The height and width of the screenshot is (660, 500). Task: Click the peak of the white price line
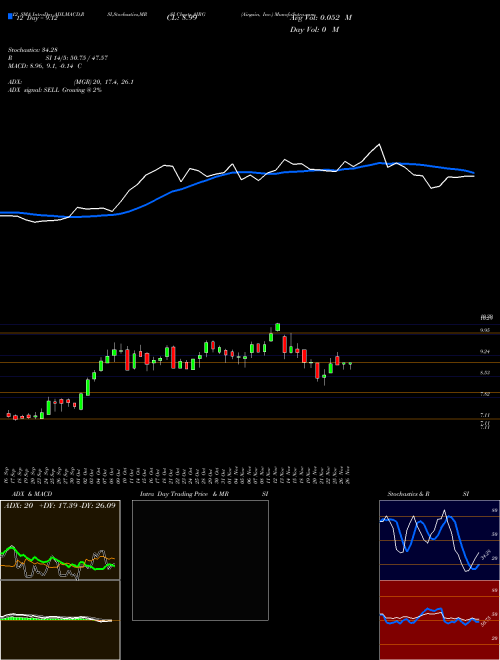click(x=380, y=144)
